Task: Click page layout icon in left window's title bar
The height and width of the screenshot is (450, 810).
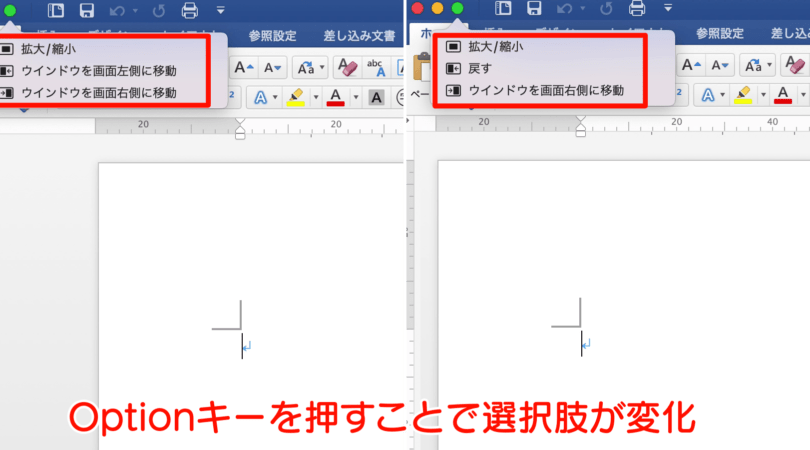Action: (x=56, y=10)
